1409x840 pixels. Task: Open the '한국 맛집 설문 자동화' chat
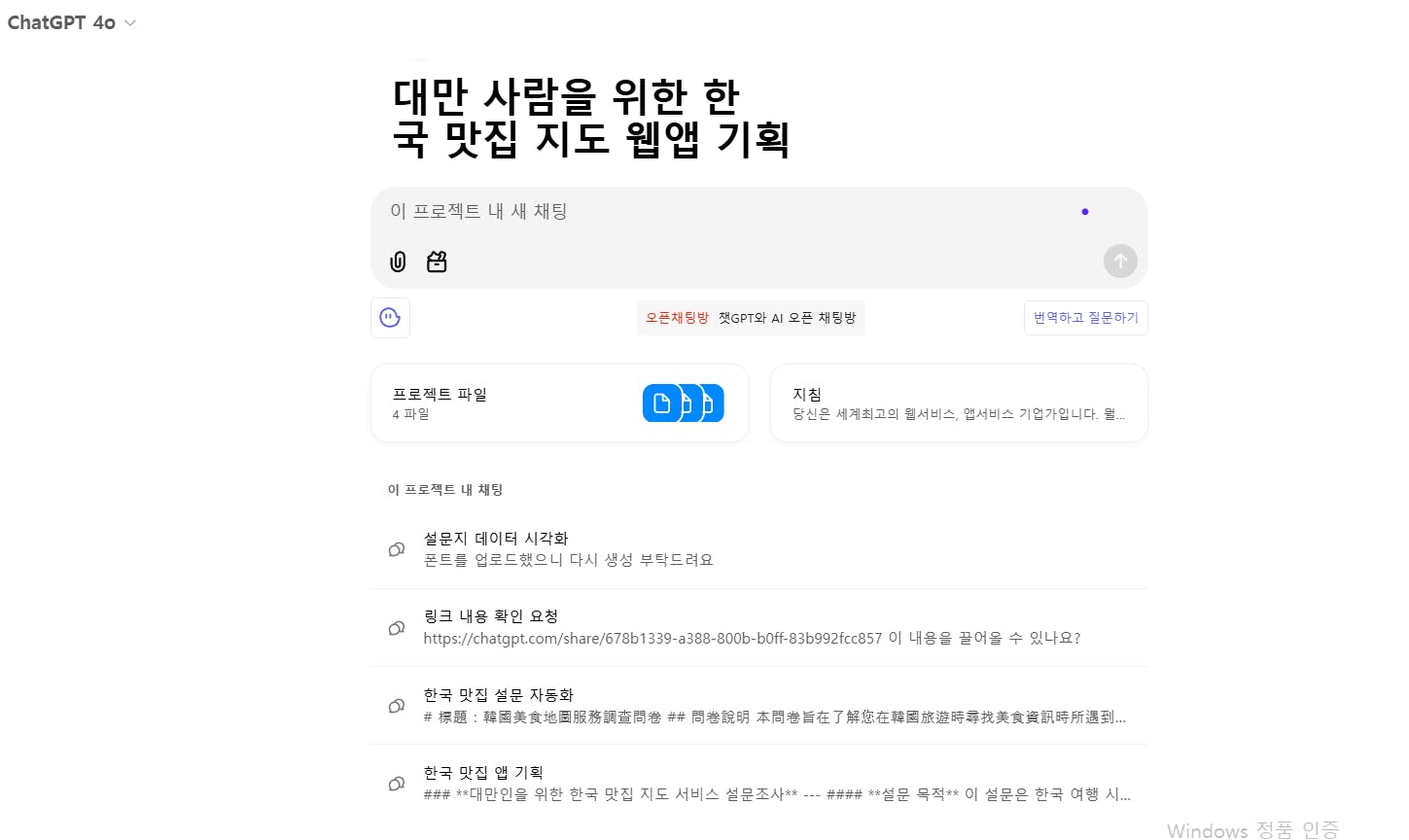pos(758,706)
